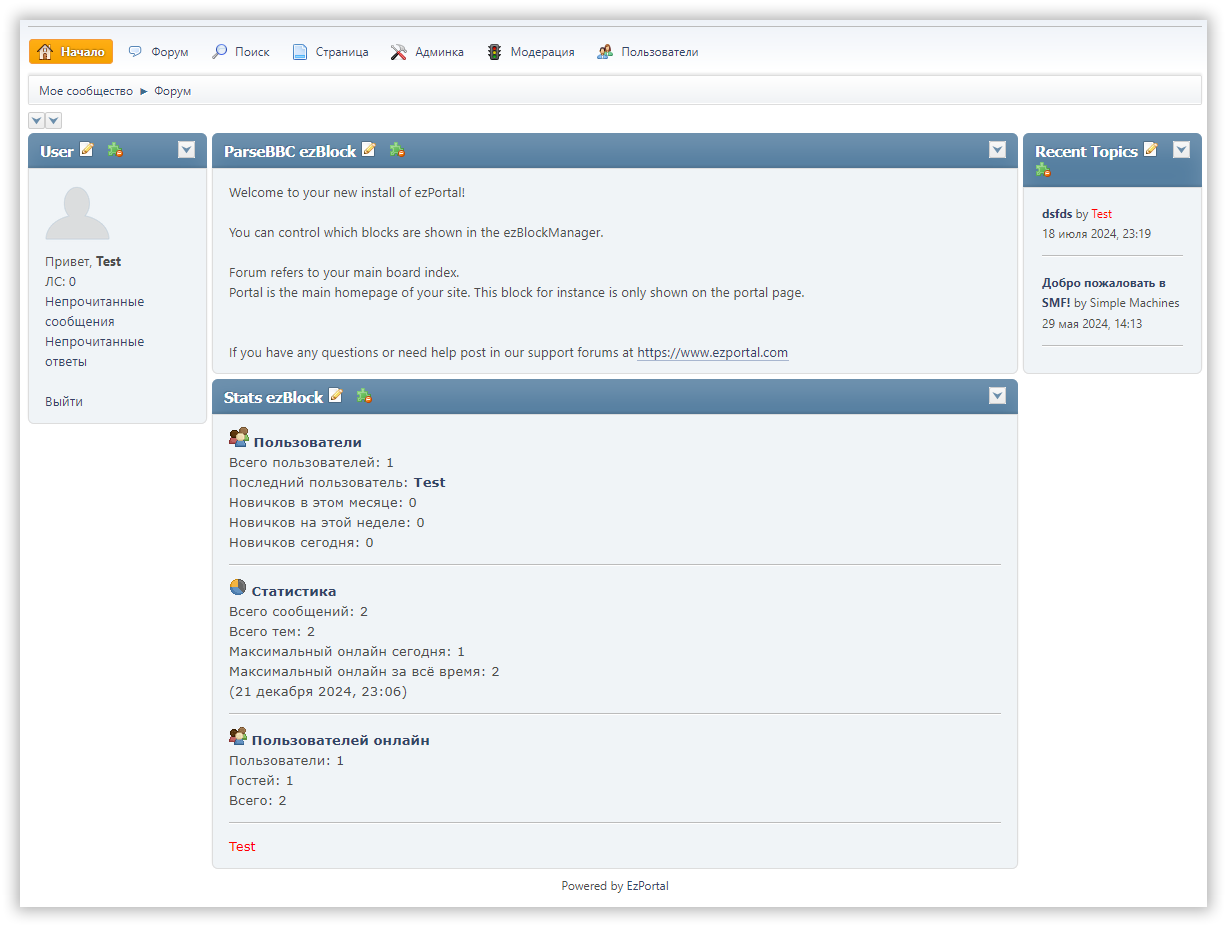Toggle the first column collapse arrow
This screenshot has width=1227, height=927.
pos(37,121)
